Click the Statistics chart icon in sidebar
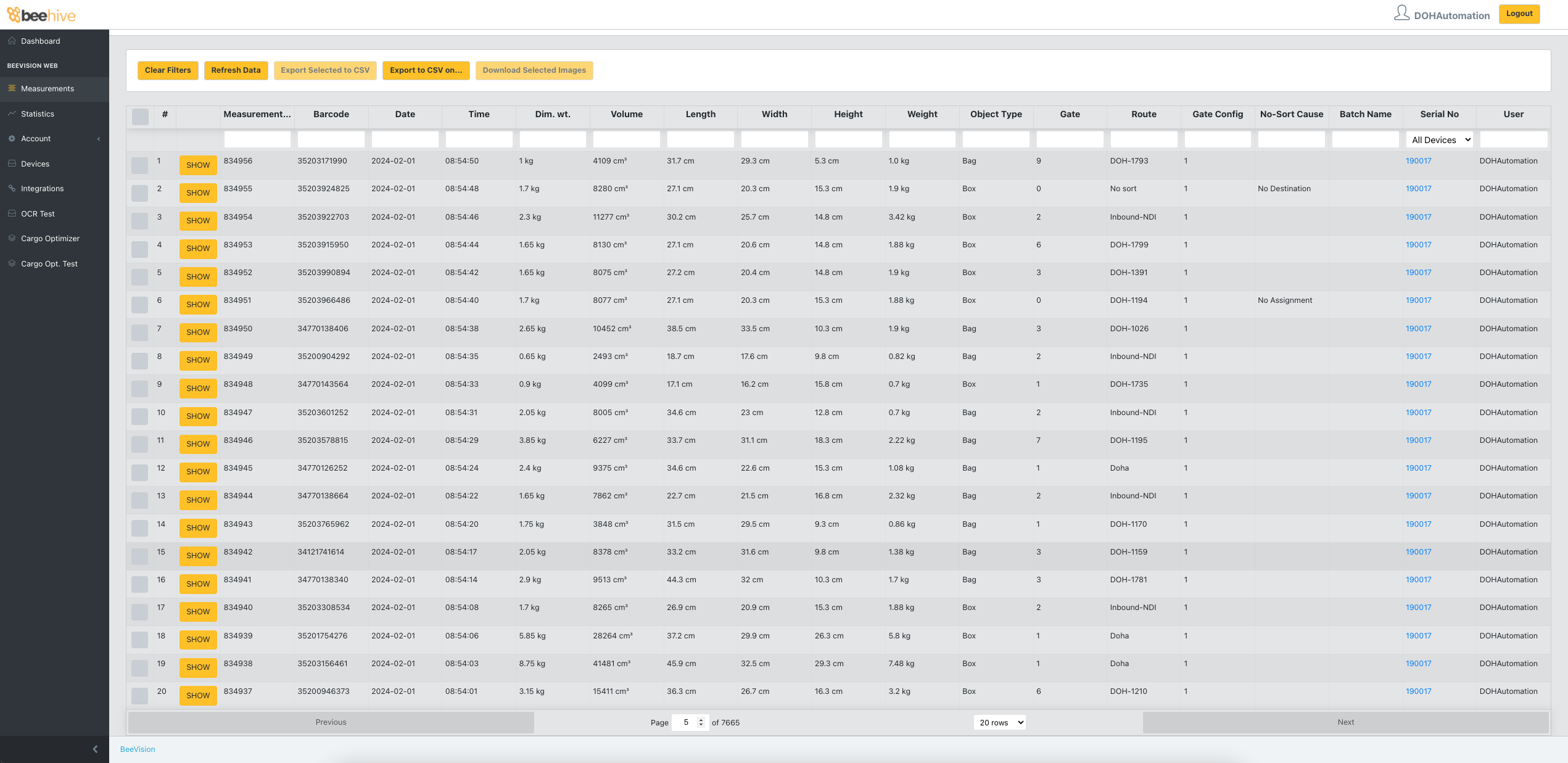 [12, 113]
